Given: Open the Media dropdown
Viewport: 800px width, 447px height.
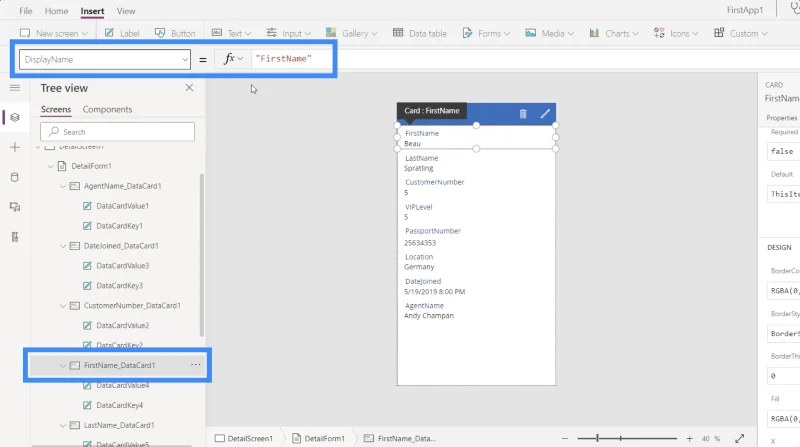Looking at the screenshot, I should click(549, 33).
